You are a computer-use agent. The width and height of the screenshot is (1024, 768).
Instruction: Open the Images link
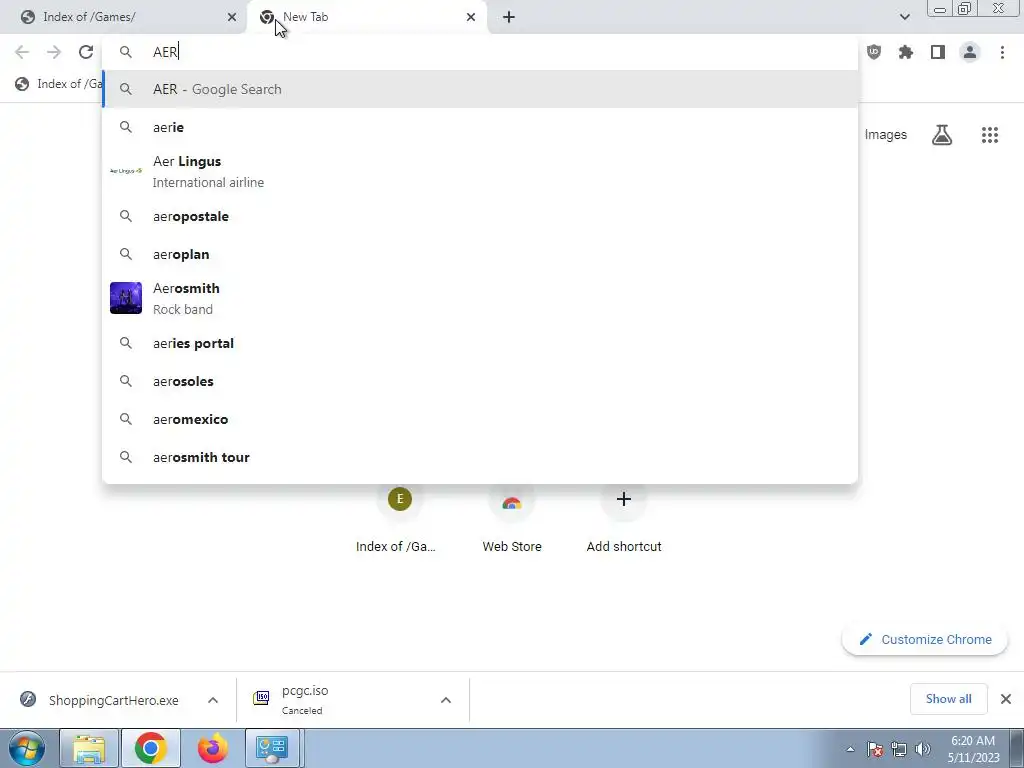886,135
